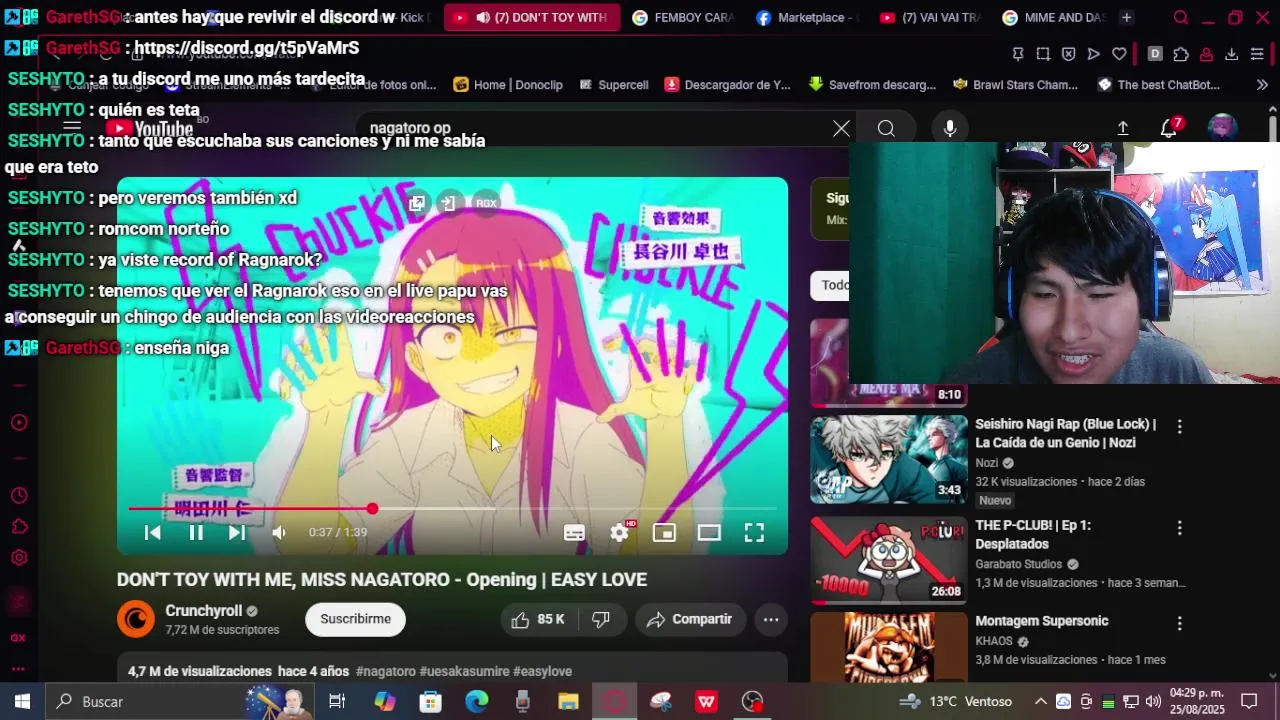The width and height of the screenshot is (1280, 720).
Task: Open the heart bookmarks icon
Action: pyautogui.click(x=1119, y=54)
